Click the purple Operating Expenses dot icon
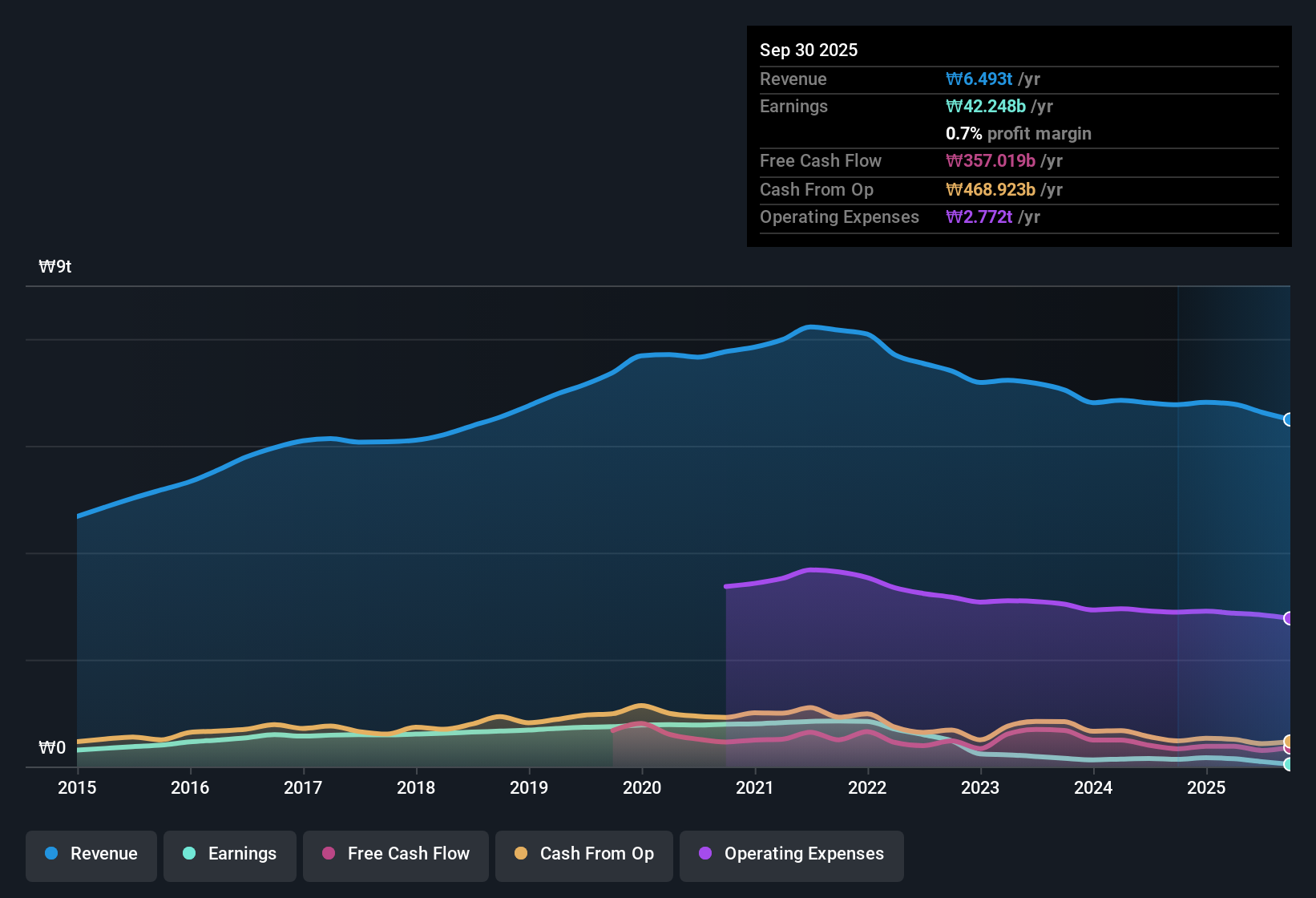Screen dimensions: 1316x898 (705, 854)
